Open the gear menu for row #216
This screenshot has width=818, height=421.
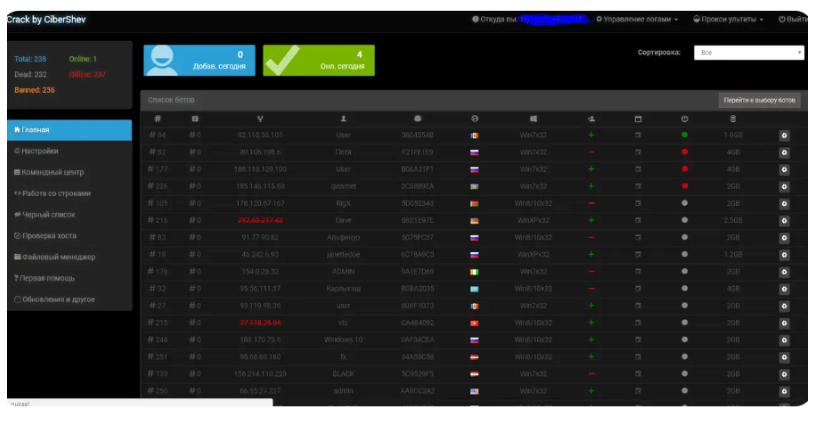784,221
